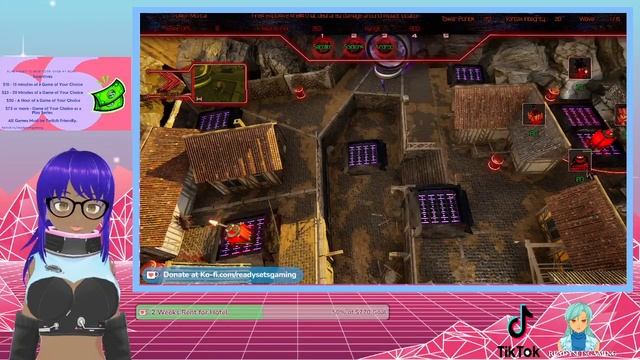Click the green dollar bills icon
640x360 pixels.
pyautogui.click(x=109, y=95)
